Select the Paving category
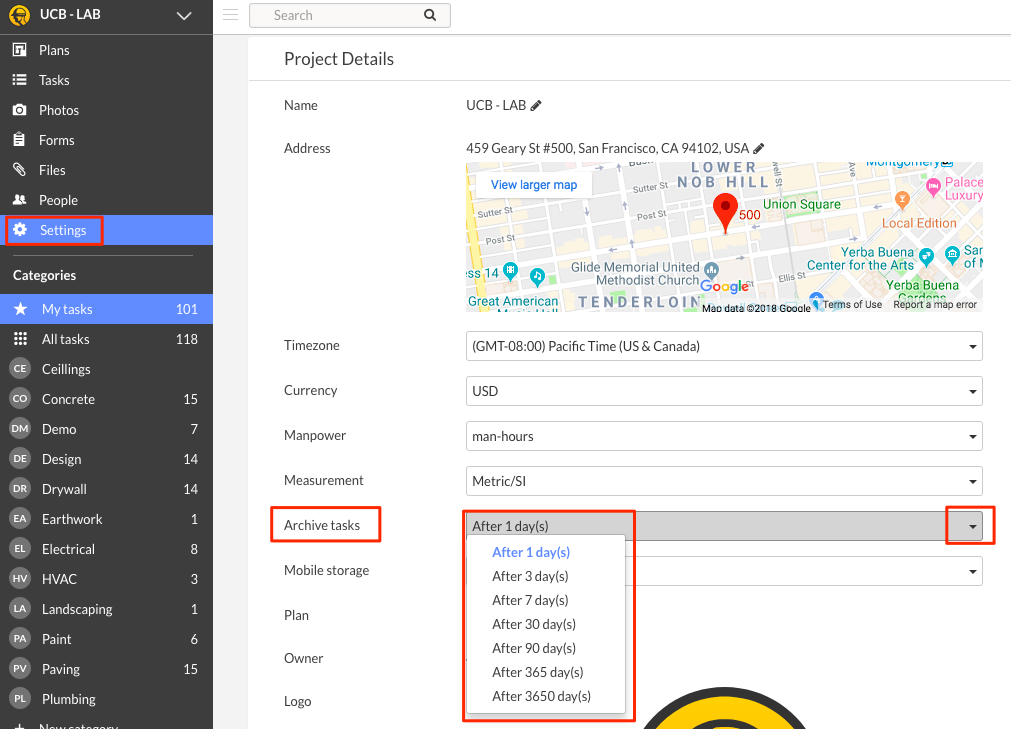The image size is (1011, 729). tap(106, 668)
